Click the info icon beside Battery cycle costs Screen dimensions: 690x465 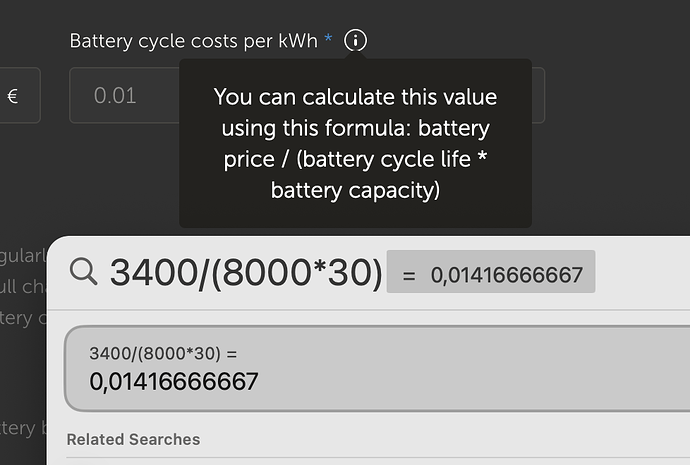356,41
